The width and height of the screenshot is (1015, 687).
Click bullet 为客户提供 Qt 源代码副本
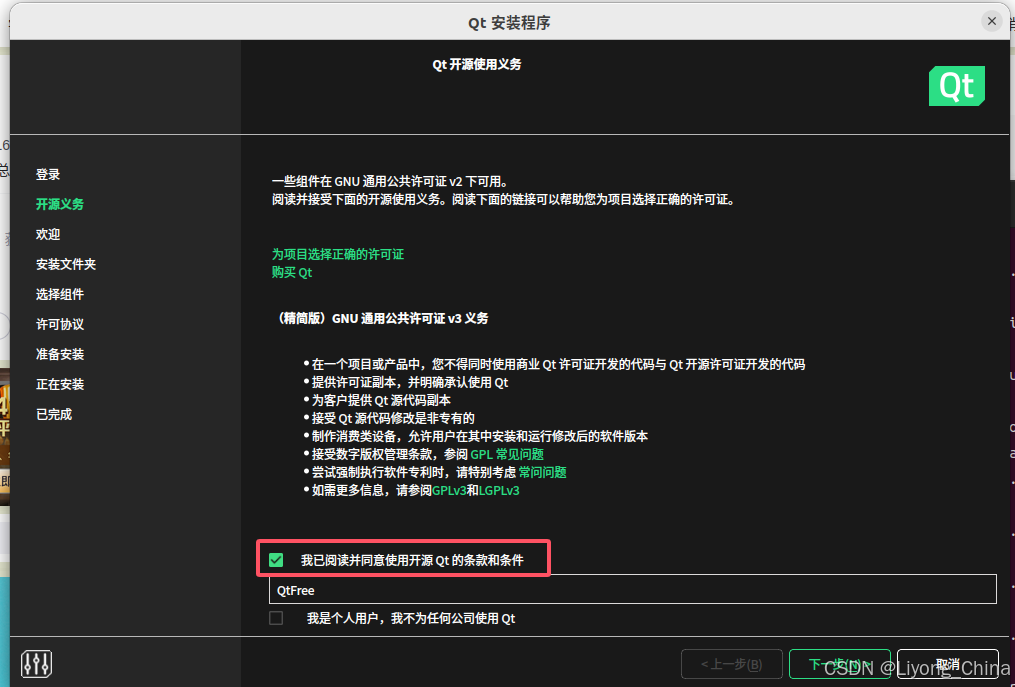pyautogui.click(x=381, y=400)
